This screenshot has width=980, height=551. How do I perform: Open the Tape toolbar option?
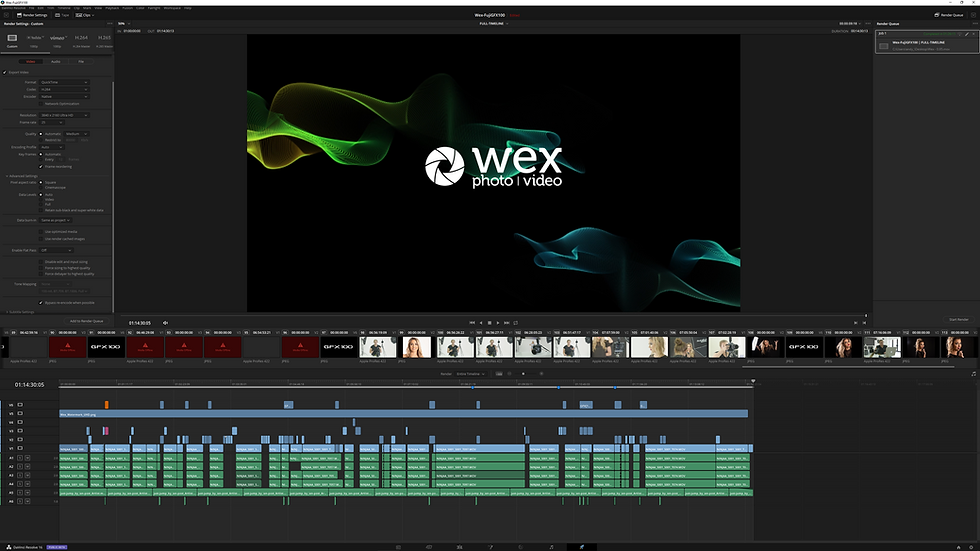click(62, 15)
